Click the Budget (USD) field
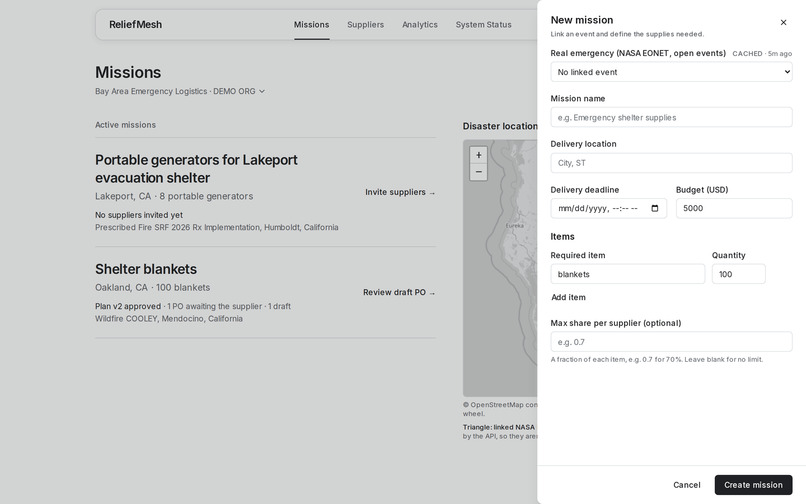The width and height of the screenshot is (806, 504). (x=734, y=208)
